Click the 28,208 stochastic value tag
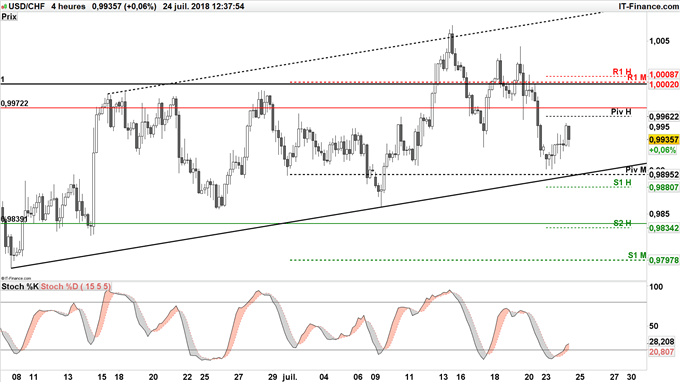The width and height of the screenshot is (680, 382). click(662, 341)
